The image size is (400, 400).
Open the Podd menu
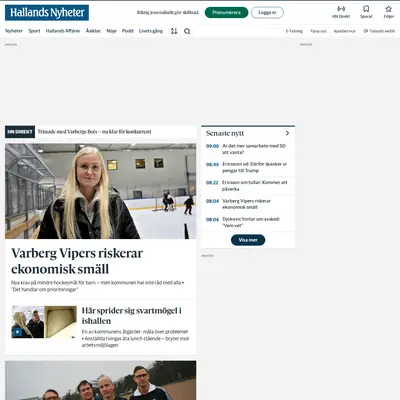(x=127, y=31)
